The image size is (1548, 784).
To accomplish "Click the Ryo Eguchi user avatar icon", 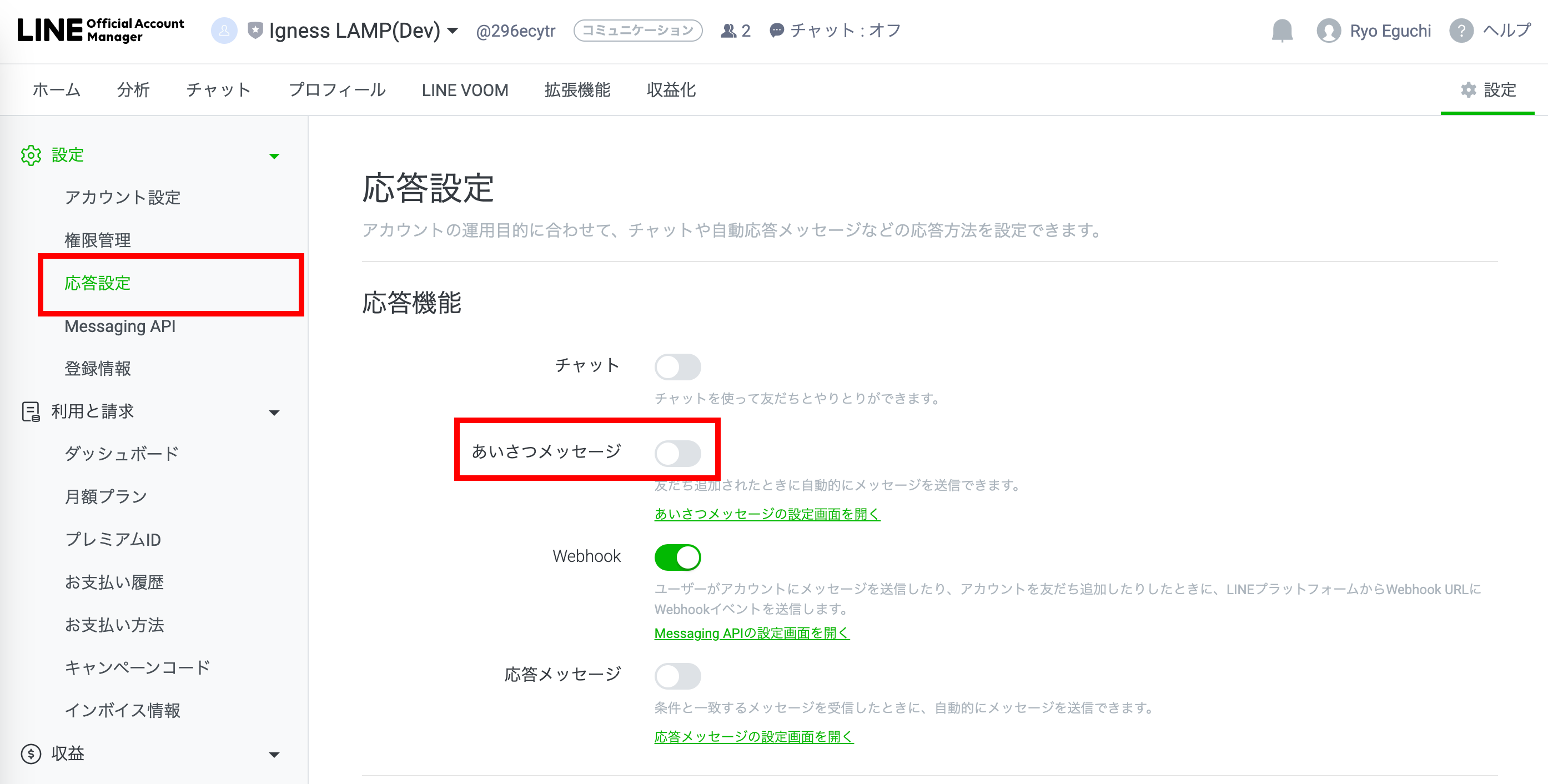I will click(1328, 31).
